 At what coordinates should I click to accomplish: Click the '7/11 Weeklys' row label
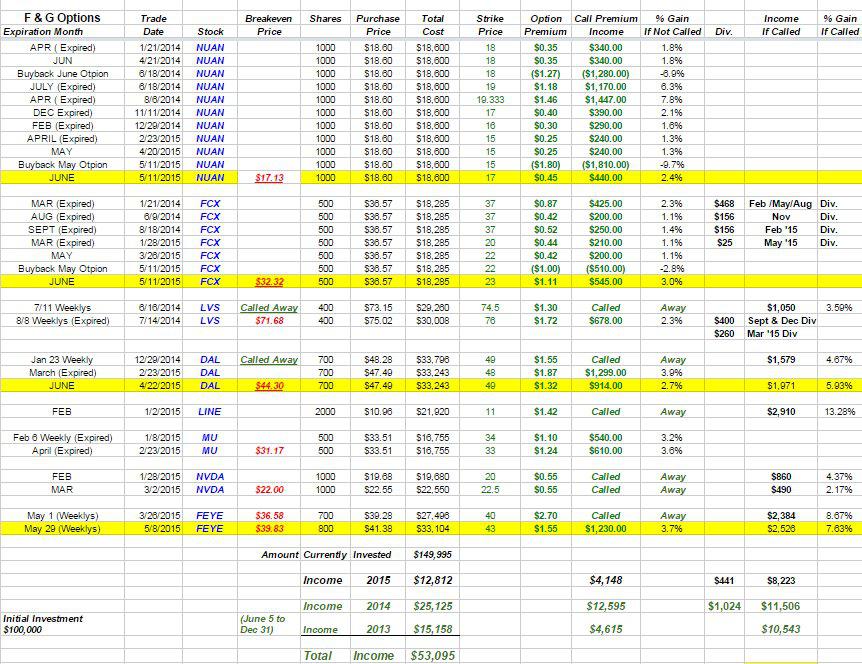[63, 308]
